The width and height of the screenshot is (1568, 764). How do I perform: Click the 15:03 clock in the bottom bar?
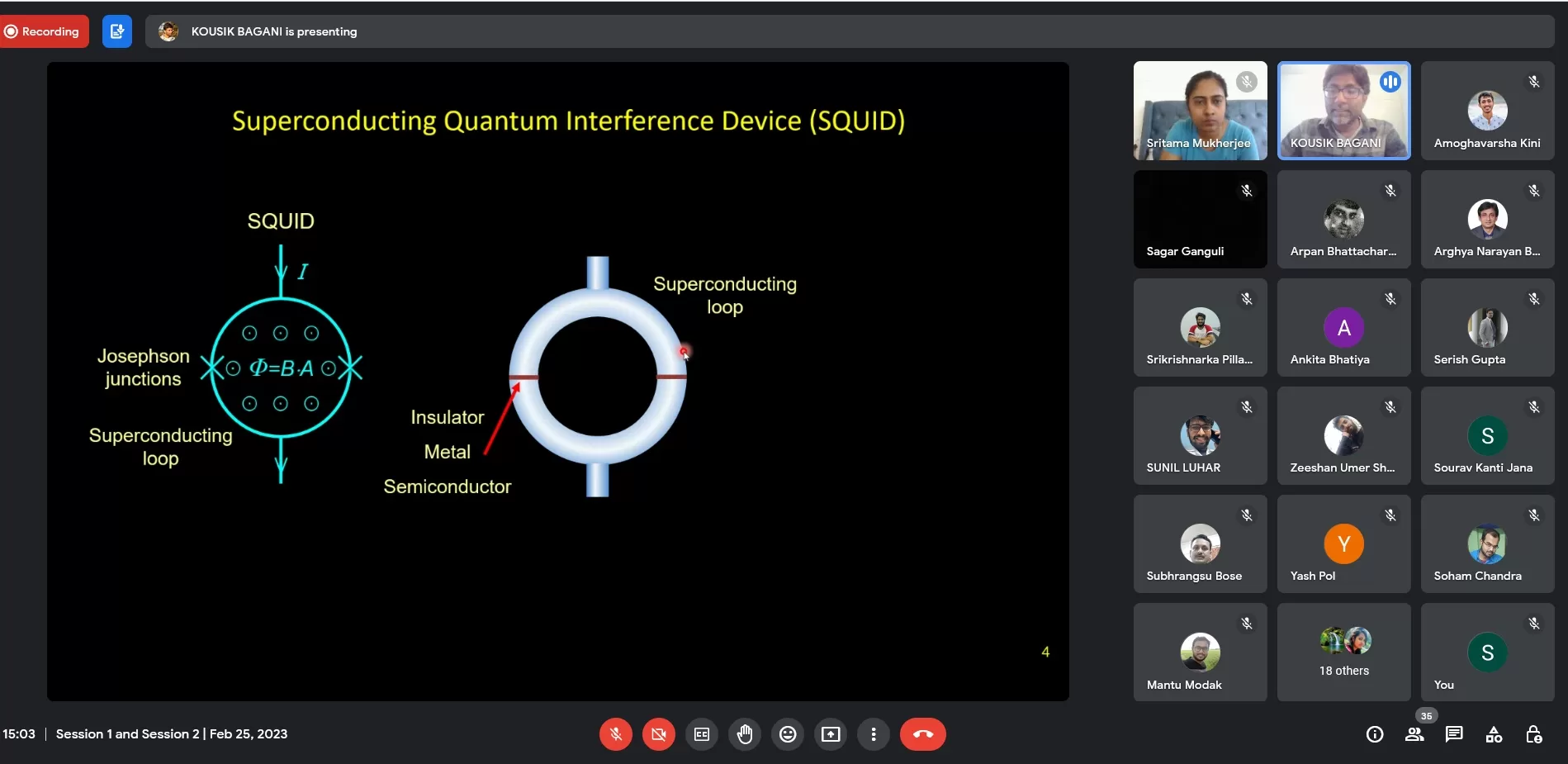[x=19, y=733]
